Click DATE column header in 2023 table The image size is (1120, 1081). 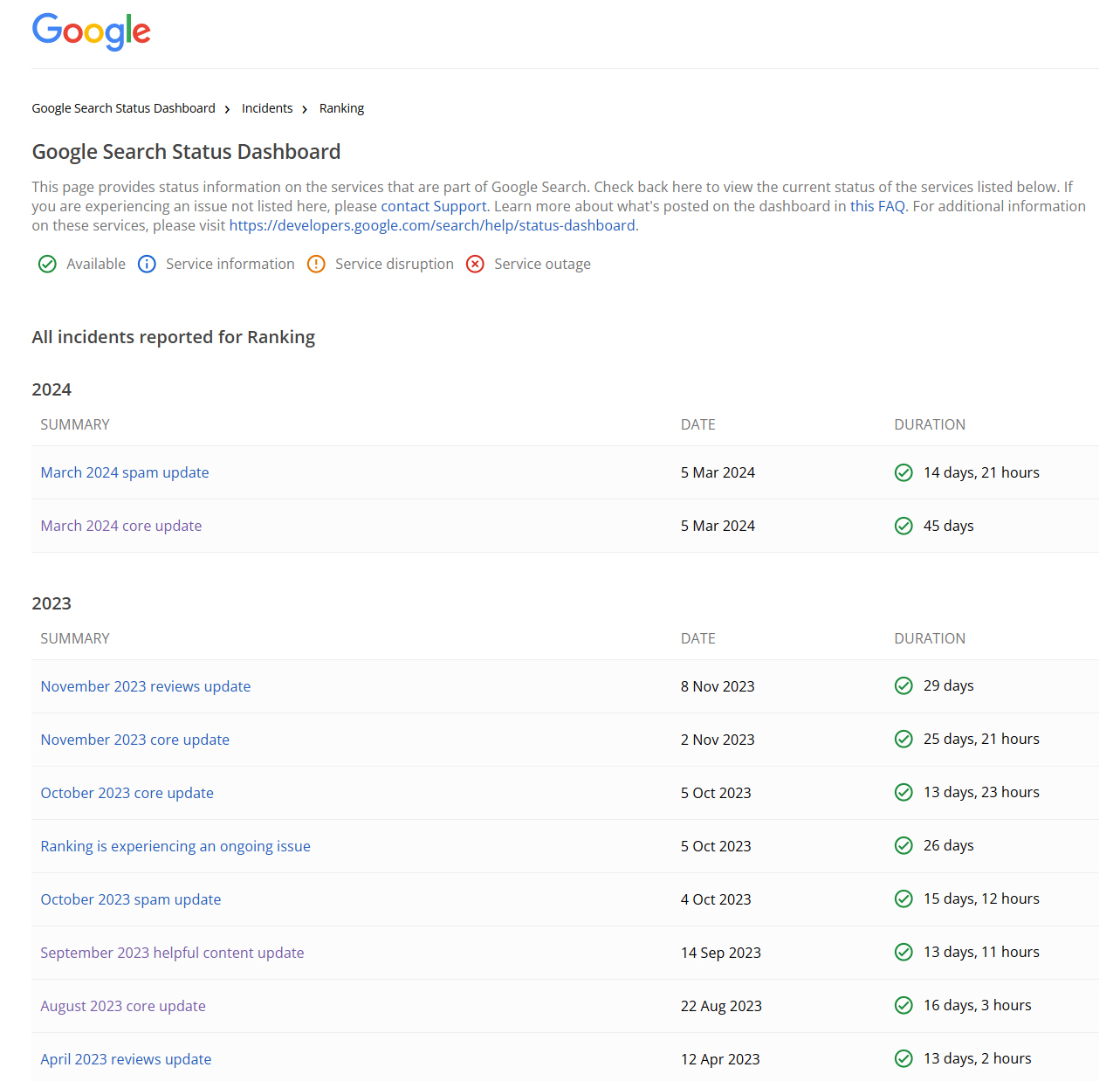[x=698, y=638]
